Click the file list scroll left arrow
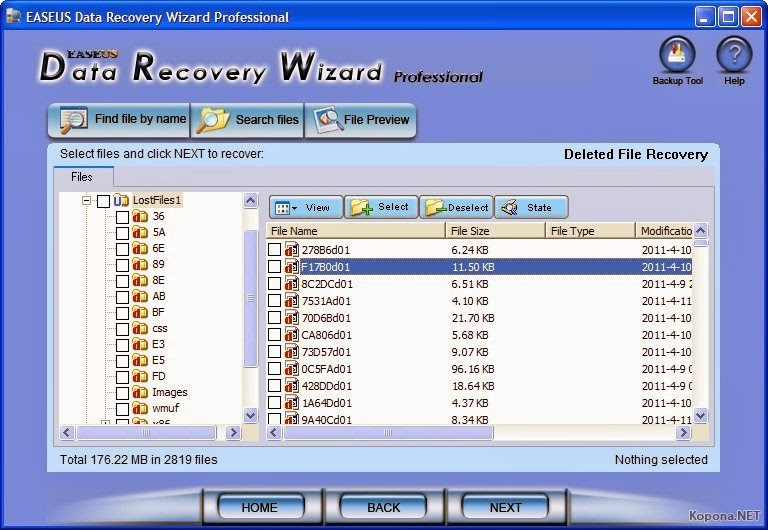Viewport: 768px width, 530px height. (274, 433)
